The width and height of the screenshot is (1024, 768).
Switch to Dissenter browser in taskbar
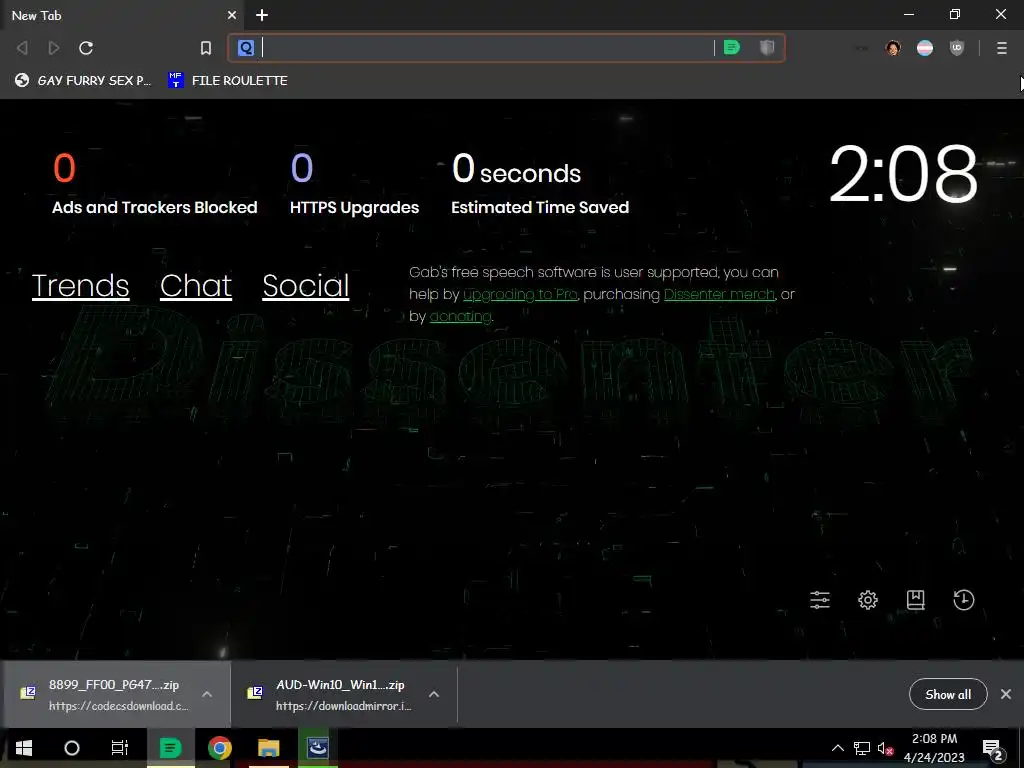pyautogui.click(x=170, y=748)
